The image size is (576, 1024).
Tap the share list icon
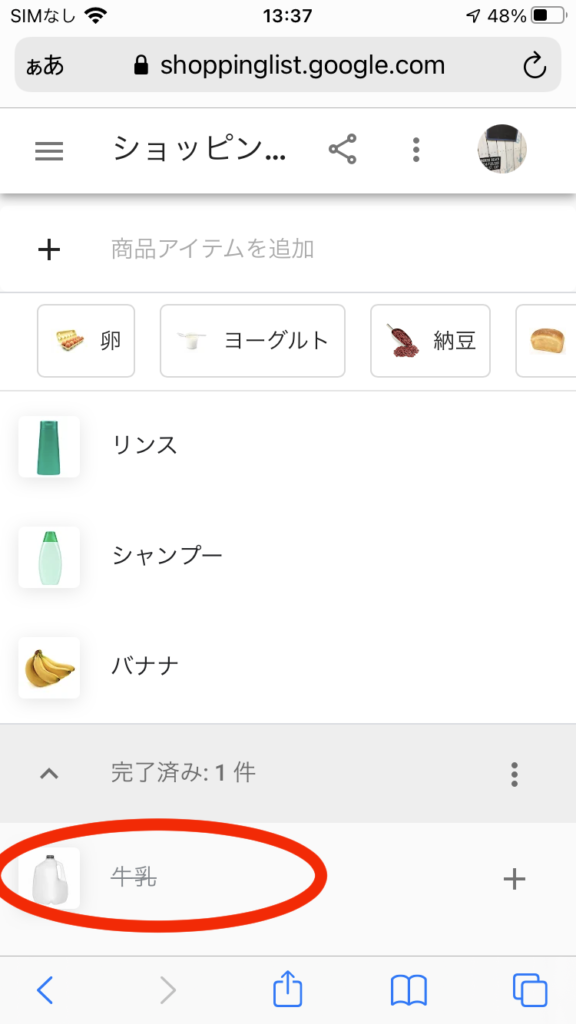click(343, 150)
